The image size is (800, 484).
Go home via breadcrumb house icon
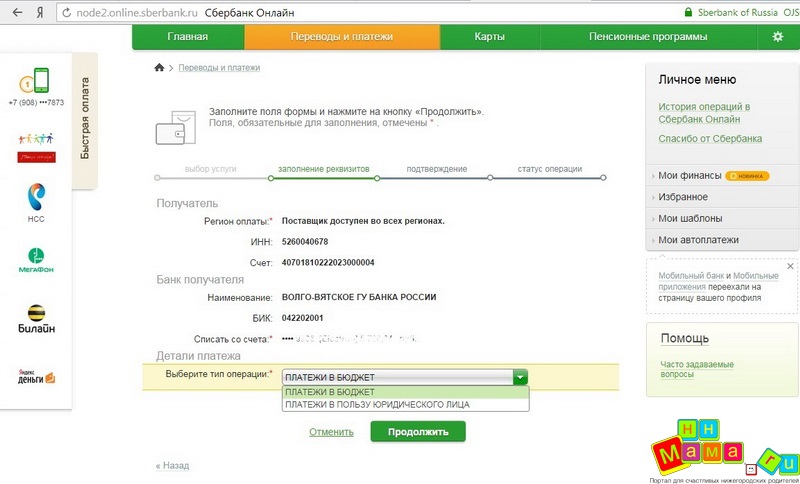(x=159, y=67)
